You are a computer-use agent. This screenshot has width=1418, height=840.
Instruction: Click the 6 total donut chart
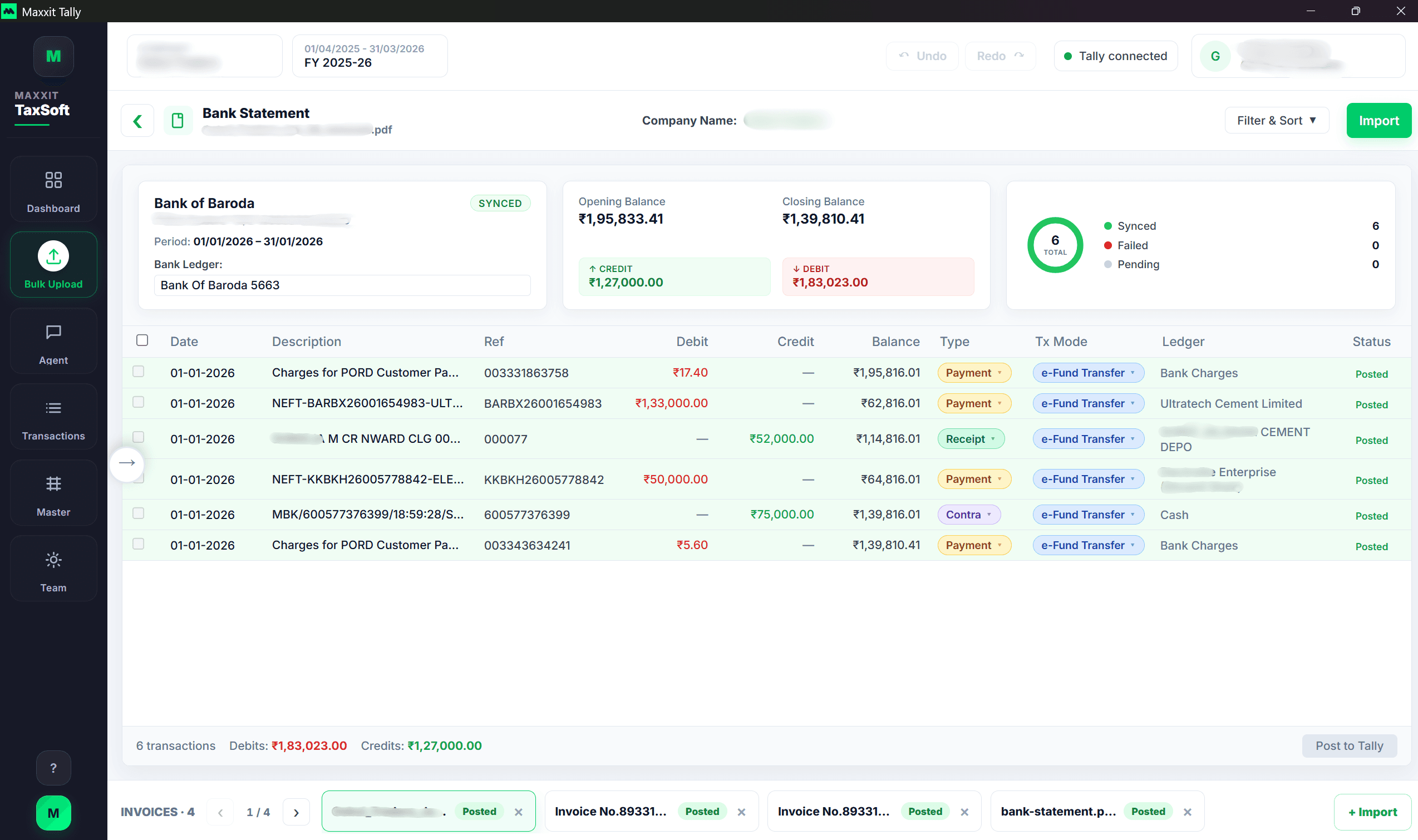(x=1055, y=245)
